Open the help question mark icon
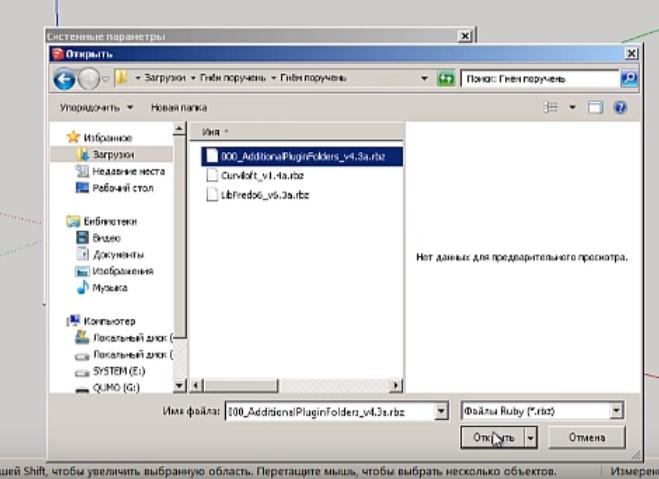659x479 pixels. tap(621, 107)
